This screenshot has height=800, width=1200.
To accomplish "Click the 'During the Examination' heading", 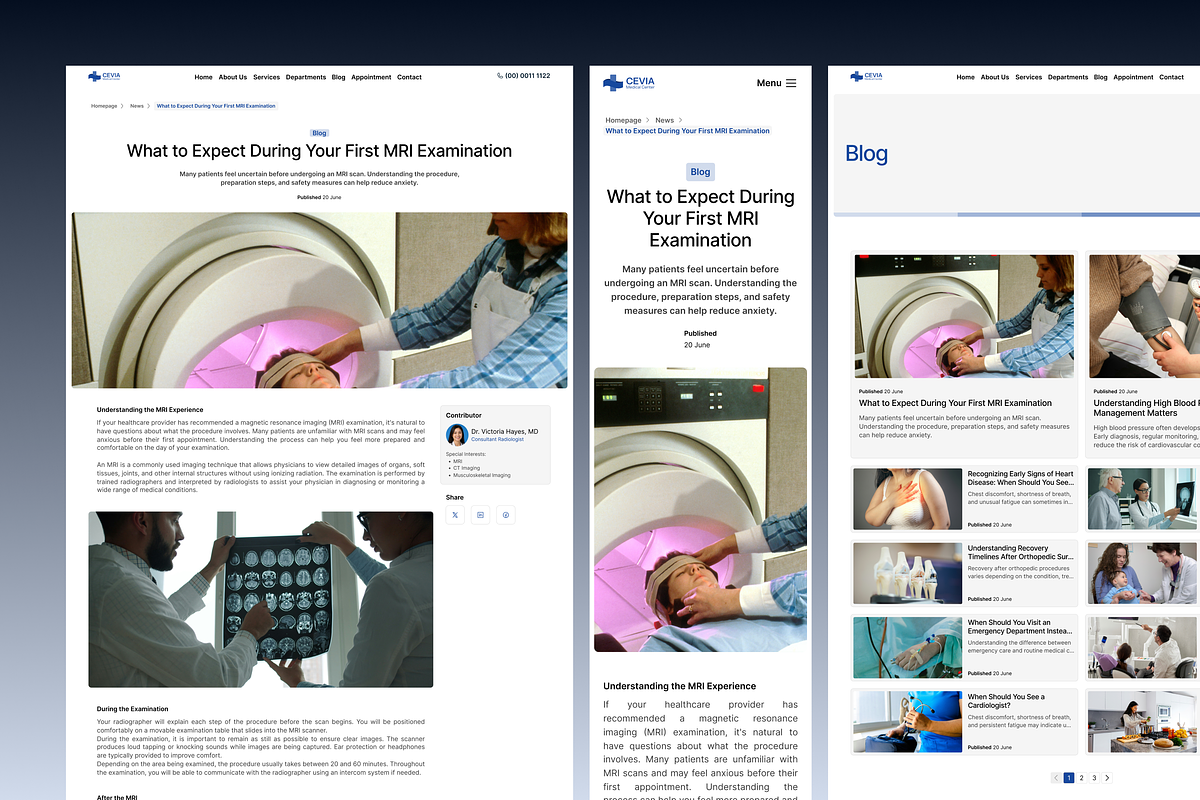I will pyautogui.click(x=133, y=709).
